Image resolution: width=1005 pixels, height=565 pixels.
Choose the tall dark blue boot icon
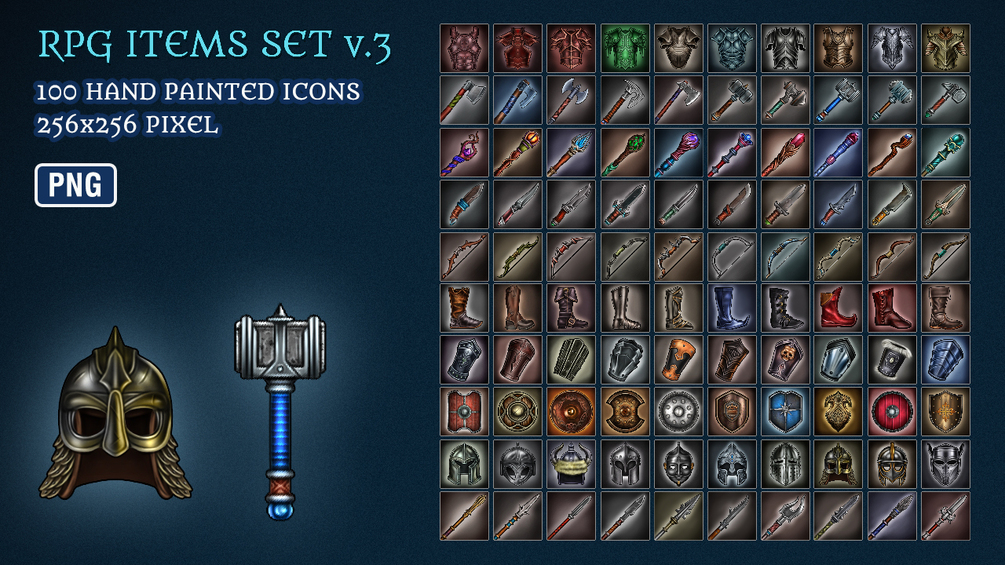pos(732,308)
